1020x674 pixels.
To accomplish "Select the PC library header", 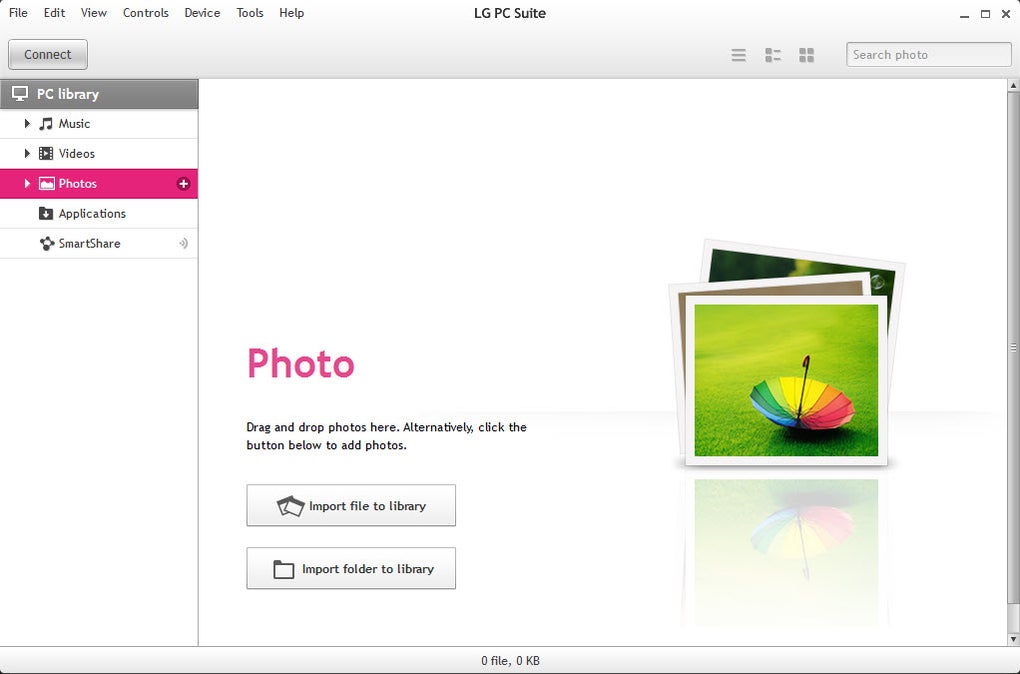I will pyautogui.click(x=99, y=94).
